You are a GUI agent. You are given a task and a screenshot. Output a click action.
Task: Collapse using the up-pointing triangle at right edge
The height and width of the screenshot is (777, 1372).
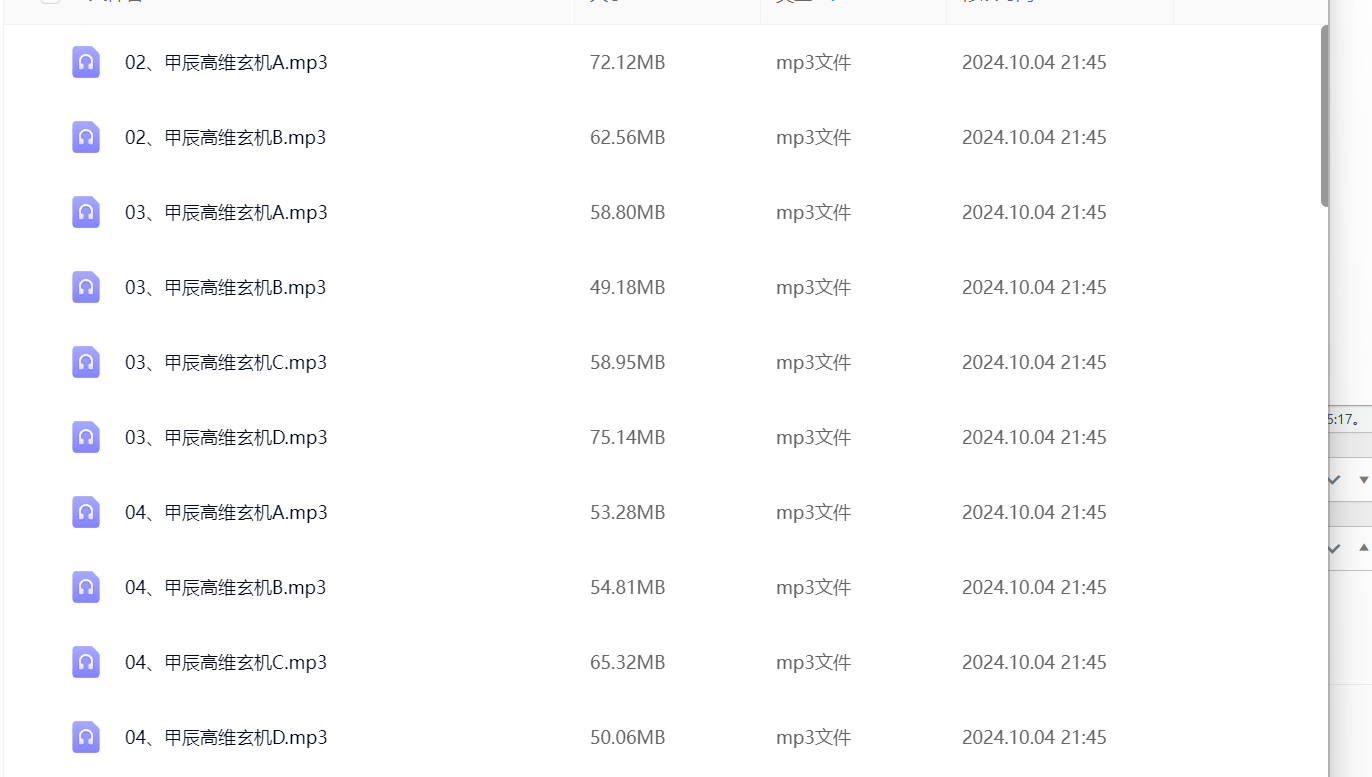[1363, 548]
